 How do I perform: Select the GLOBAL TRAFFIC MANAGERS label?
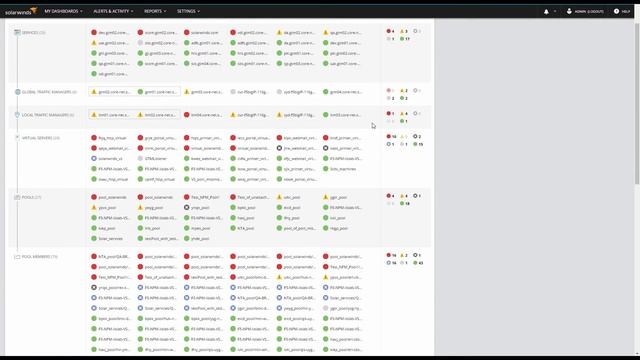click(x=49, y=92)
